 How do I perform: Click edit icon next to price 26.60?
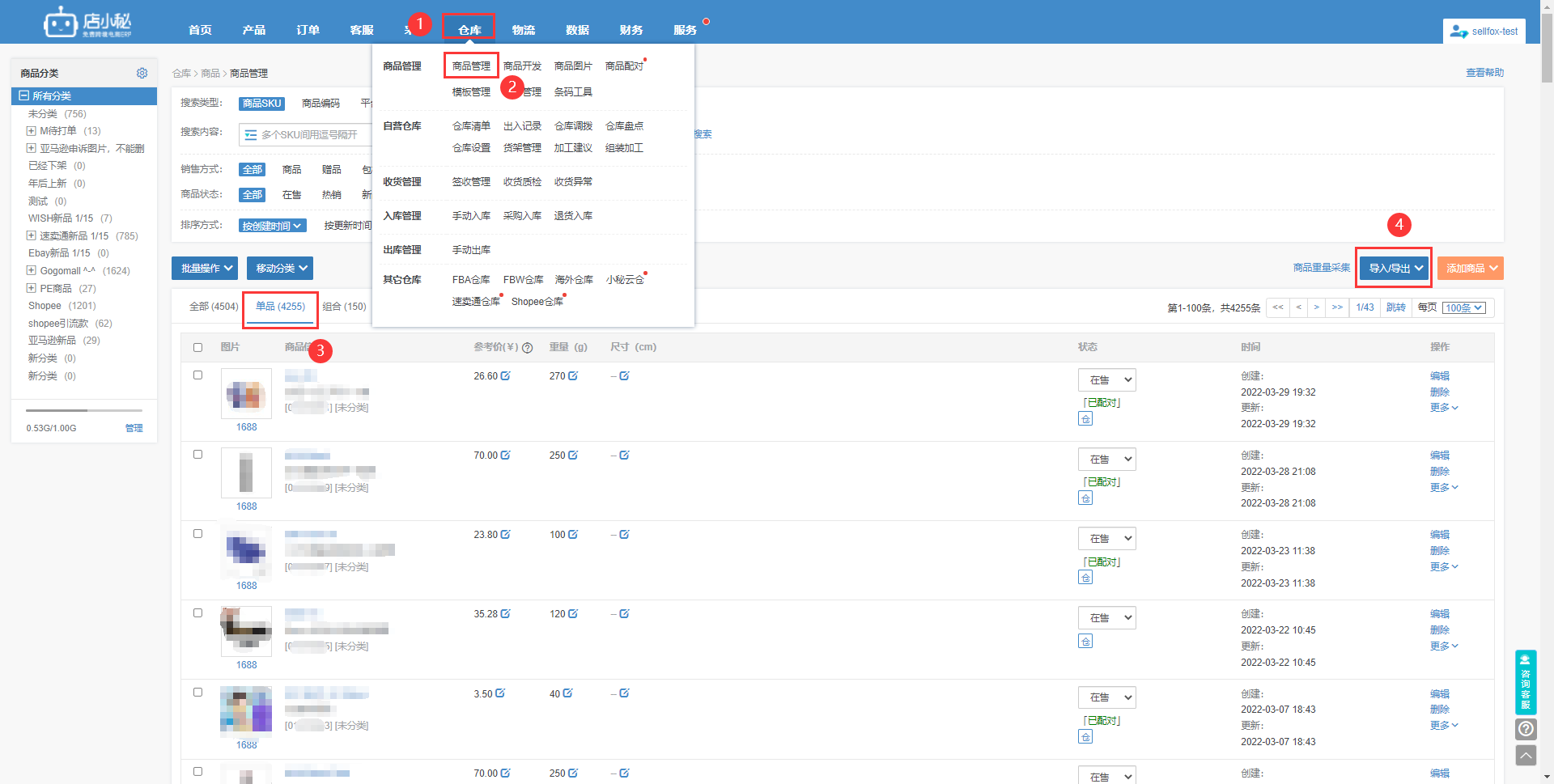506,376
